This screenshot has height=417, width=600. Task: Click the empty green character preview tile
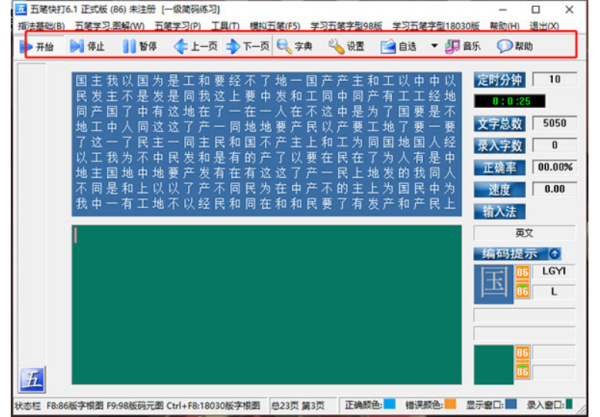pos(494,365)
